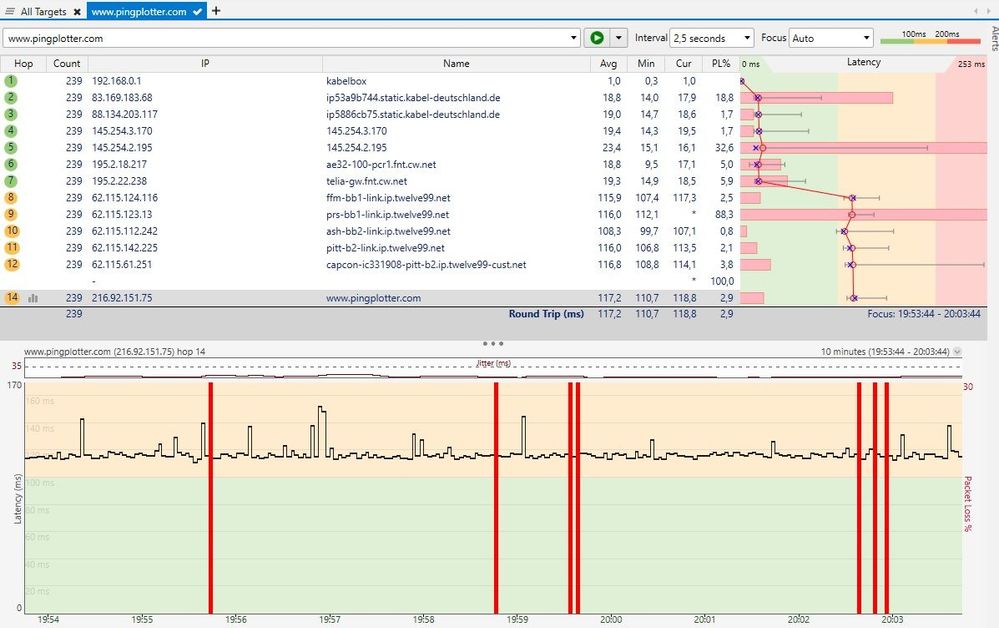Click the PL% column header
The height and width of the screenshot is (628, 999).
[x=721, y=64]
